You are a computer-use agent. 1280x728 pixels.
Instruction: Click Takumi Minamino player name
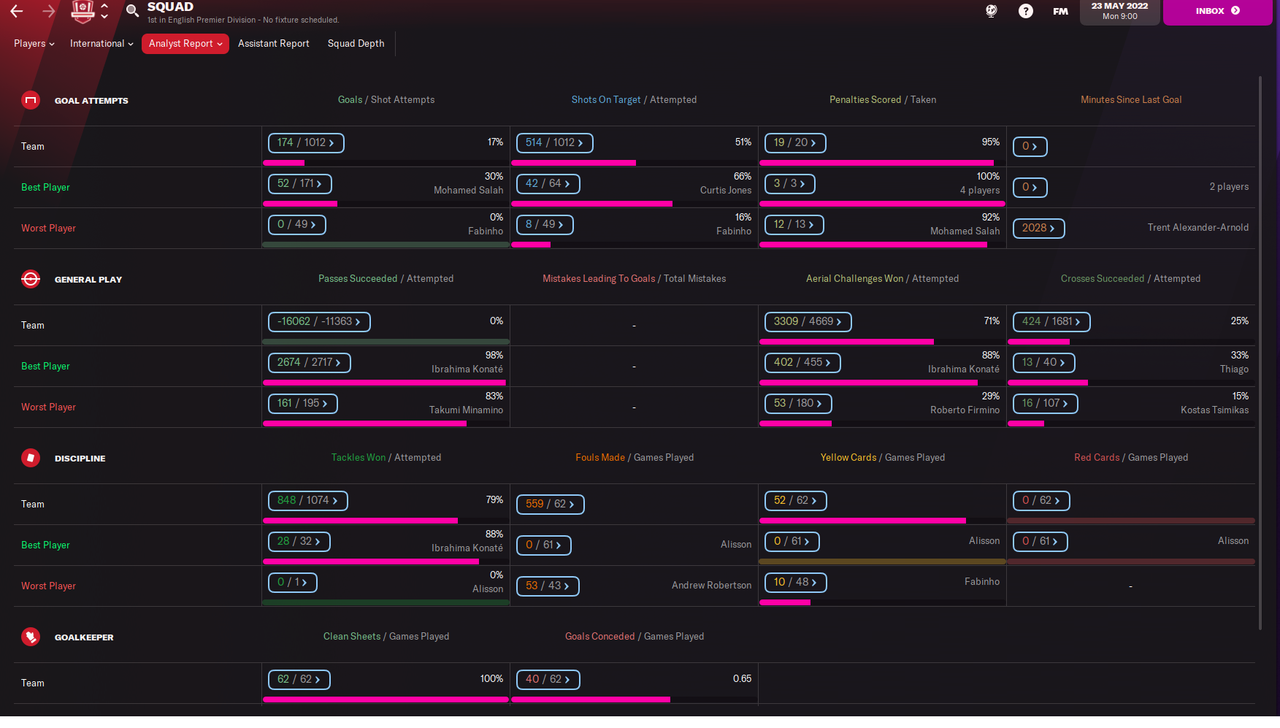pos(465,410)
